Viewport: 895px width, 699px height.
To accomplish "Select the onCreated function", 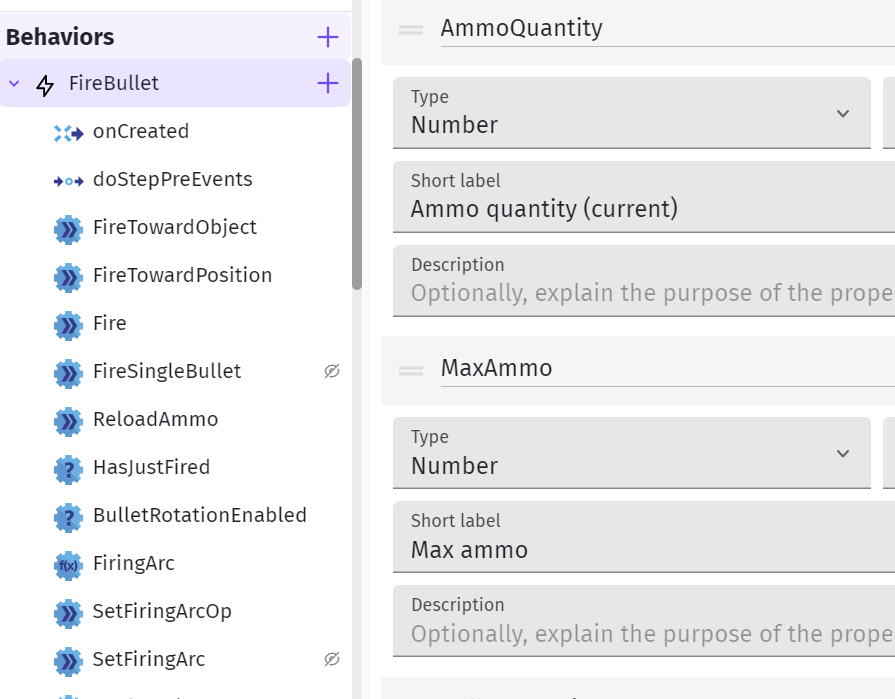I will tap(140, 131).
